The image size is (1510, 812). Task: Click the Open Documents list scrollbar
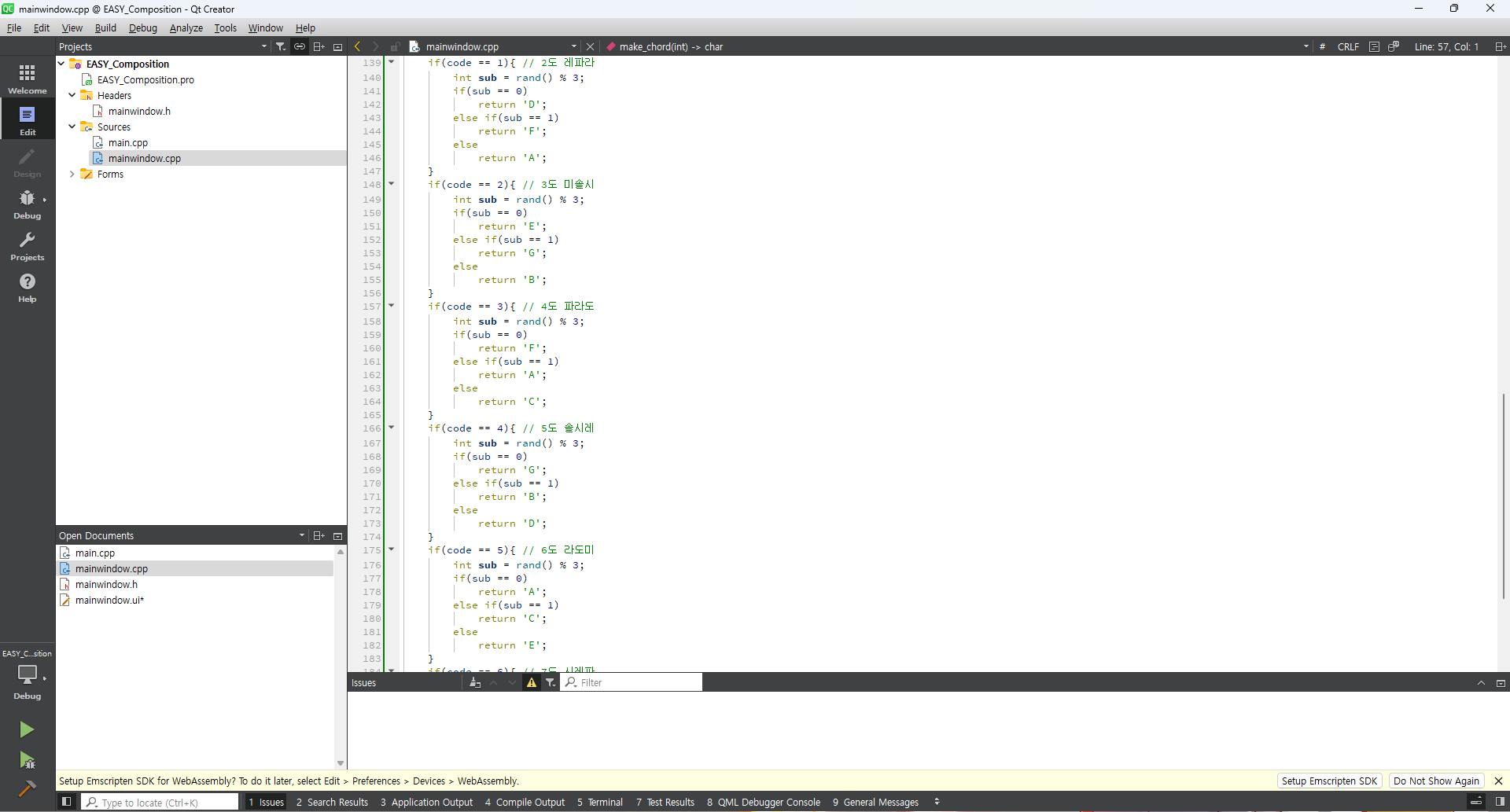click(x=341, y=657)
